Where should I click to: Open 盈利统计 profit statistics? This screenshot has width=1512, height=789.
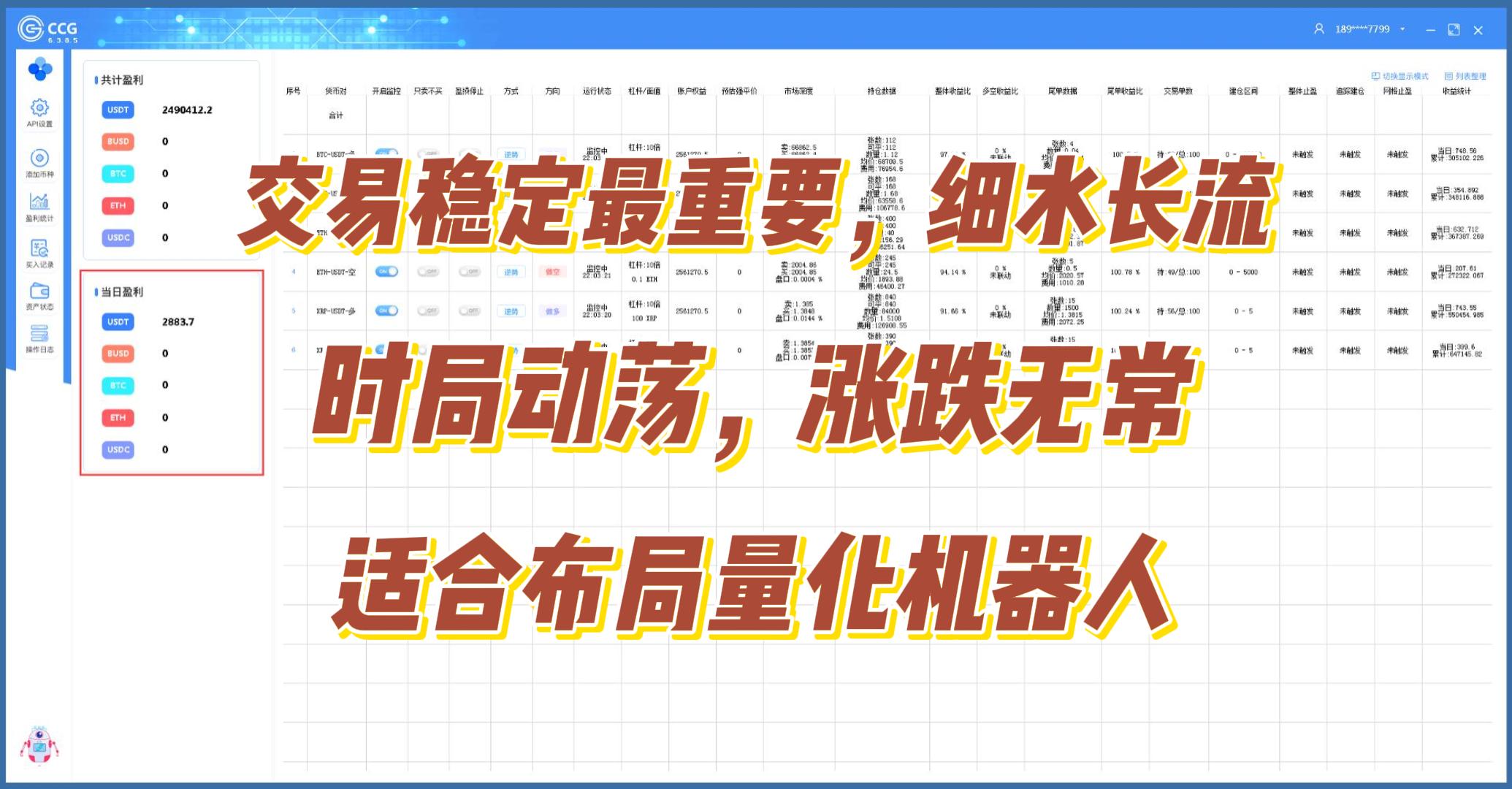(39, 206)
